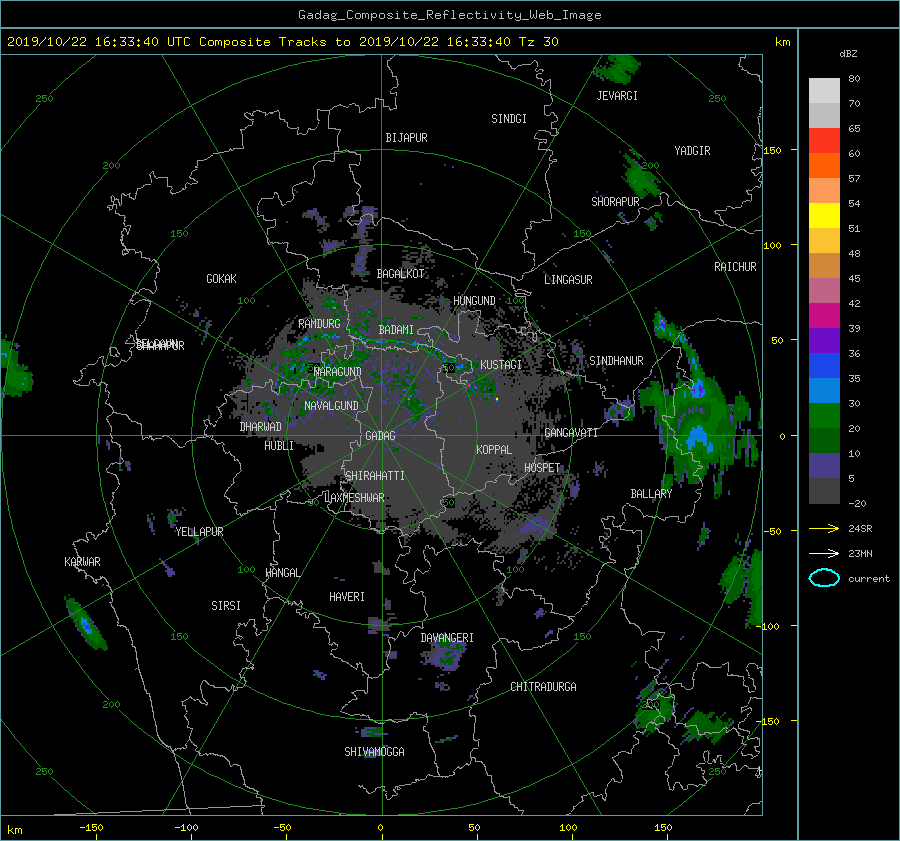Viewport: 900px width, 841px height.
Task: Click the GADAG radar center label
Action: point(380,436)
